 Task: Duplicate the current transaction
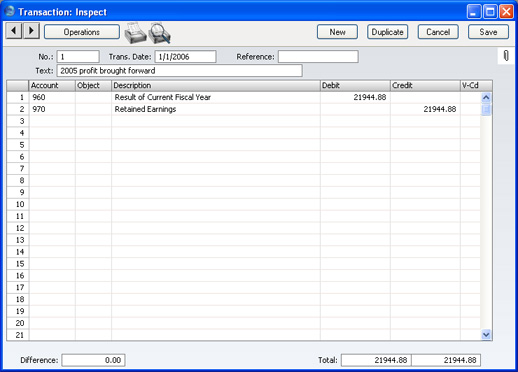(x=387, y=32)
